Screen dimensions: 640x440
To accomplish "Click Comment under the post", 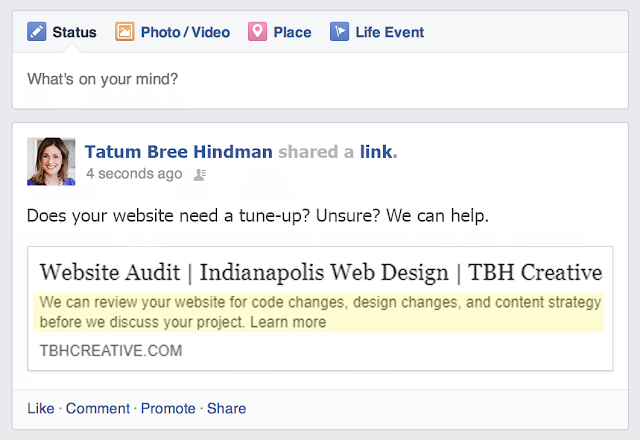I will (x=98, y=408).
